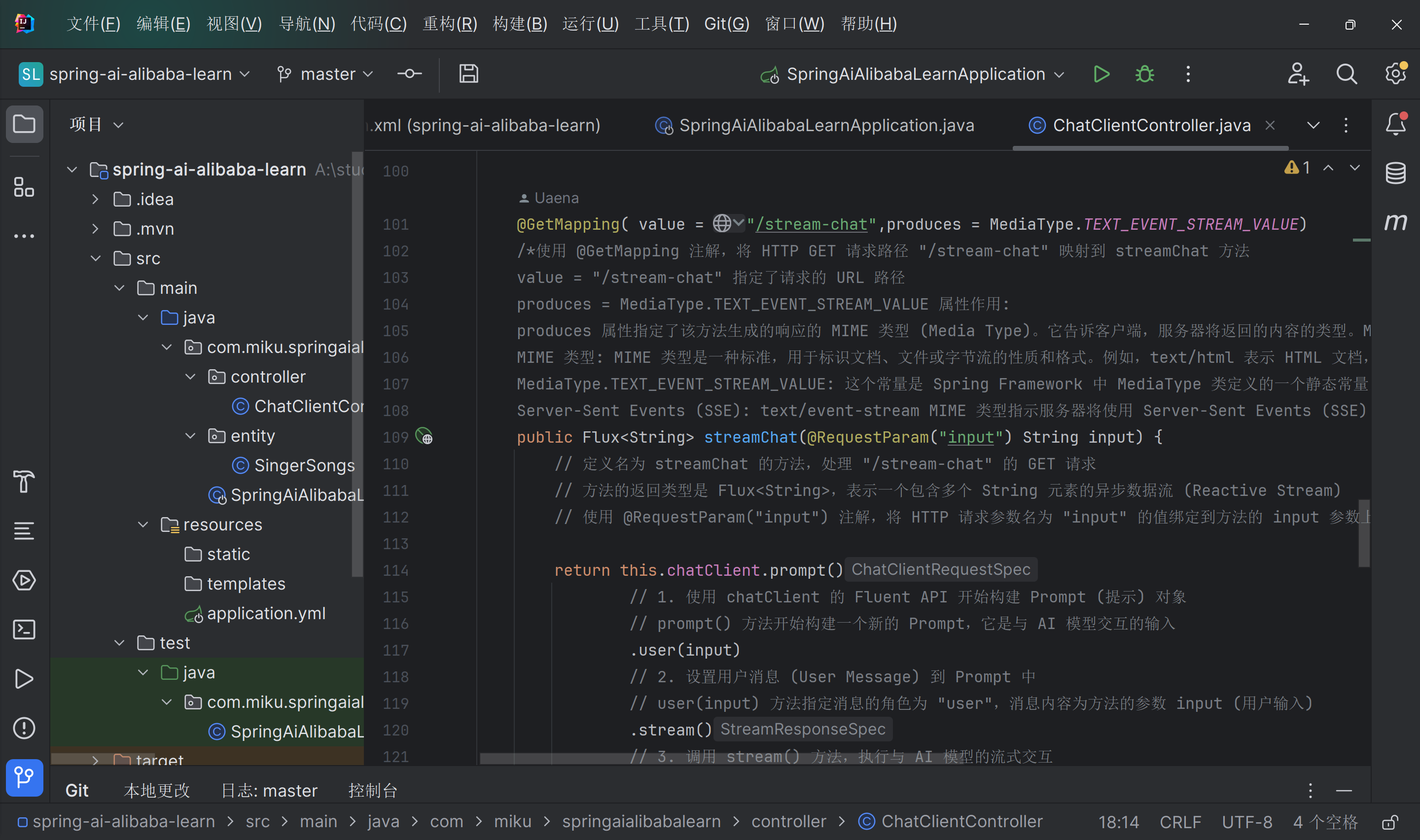Screen dimensions: 1420x840
Task: Toggle the Git tool window open
Action: pos(24,778)
